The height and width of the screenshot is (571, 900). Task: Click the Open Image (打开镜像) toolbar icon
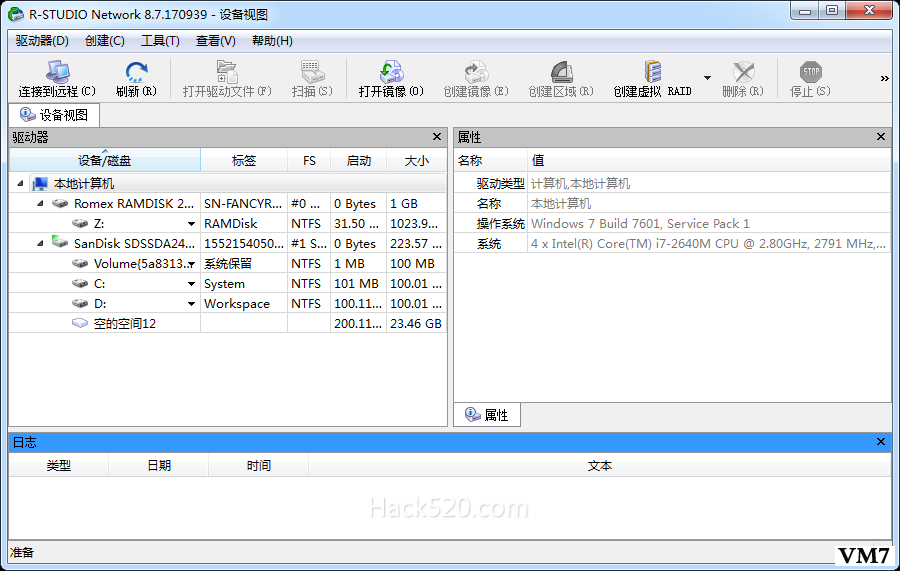pos(391,72)
